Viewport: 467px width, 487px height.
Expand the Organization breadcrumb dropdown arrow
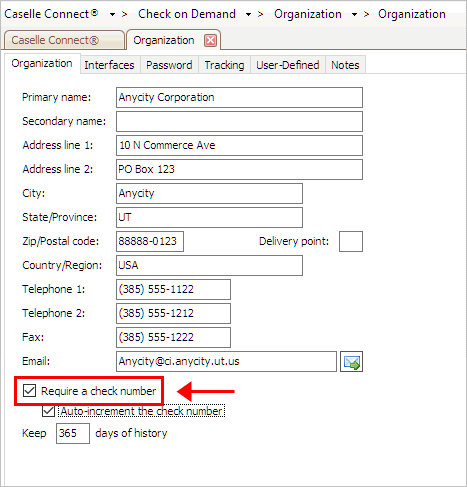click(x=354, y=14)
